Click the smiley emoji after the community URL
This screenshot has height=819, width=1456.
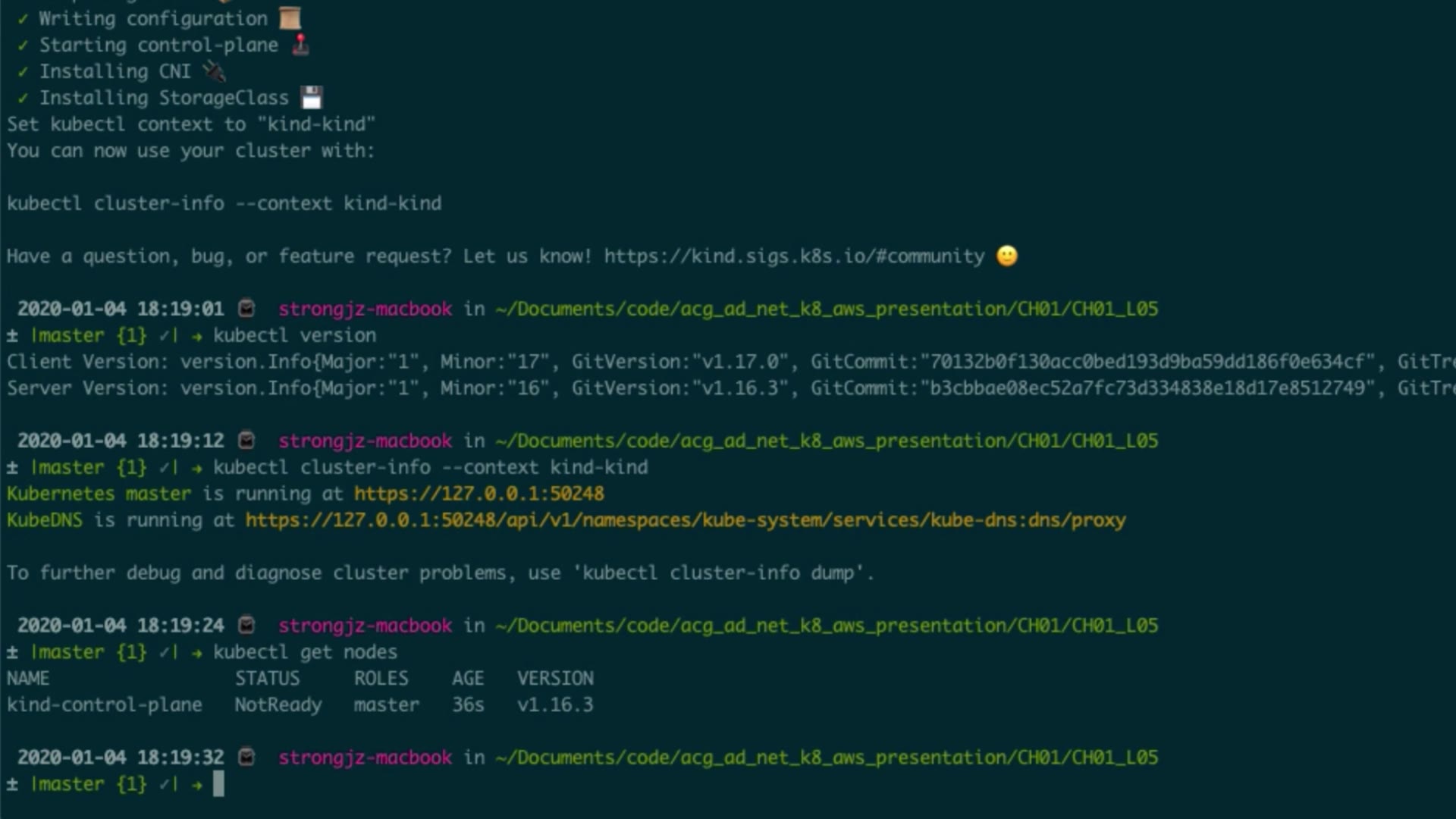1007,256
